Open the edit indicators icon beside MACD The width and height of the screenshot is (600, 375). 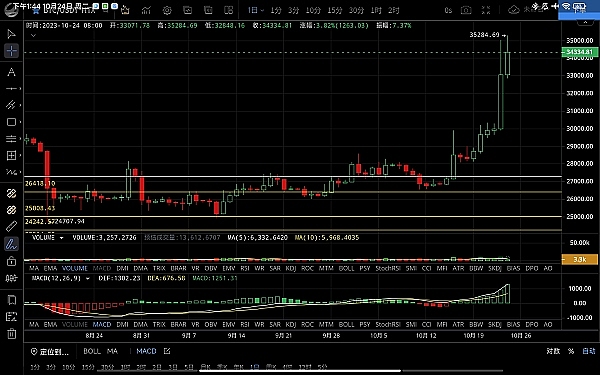167,351
